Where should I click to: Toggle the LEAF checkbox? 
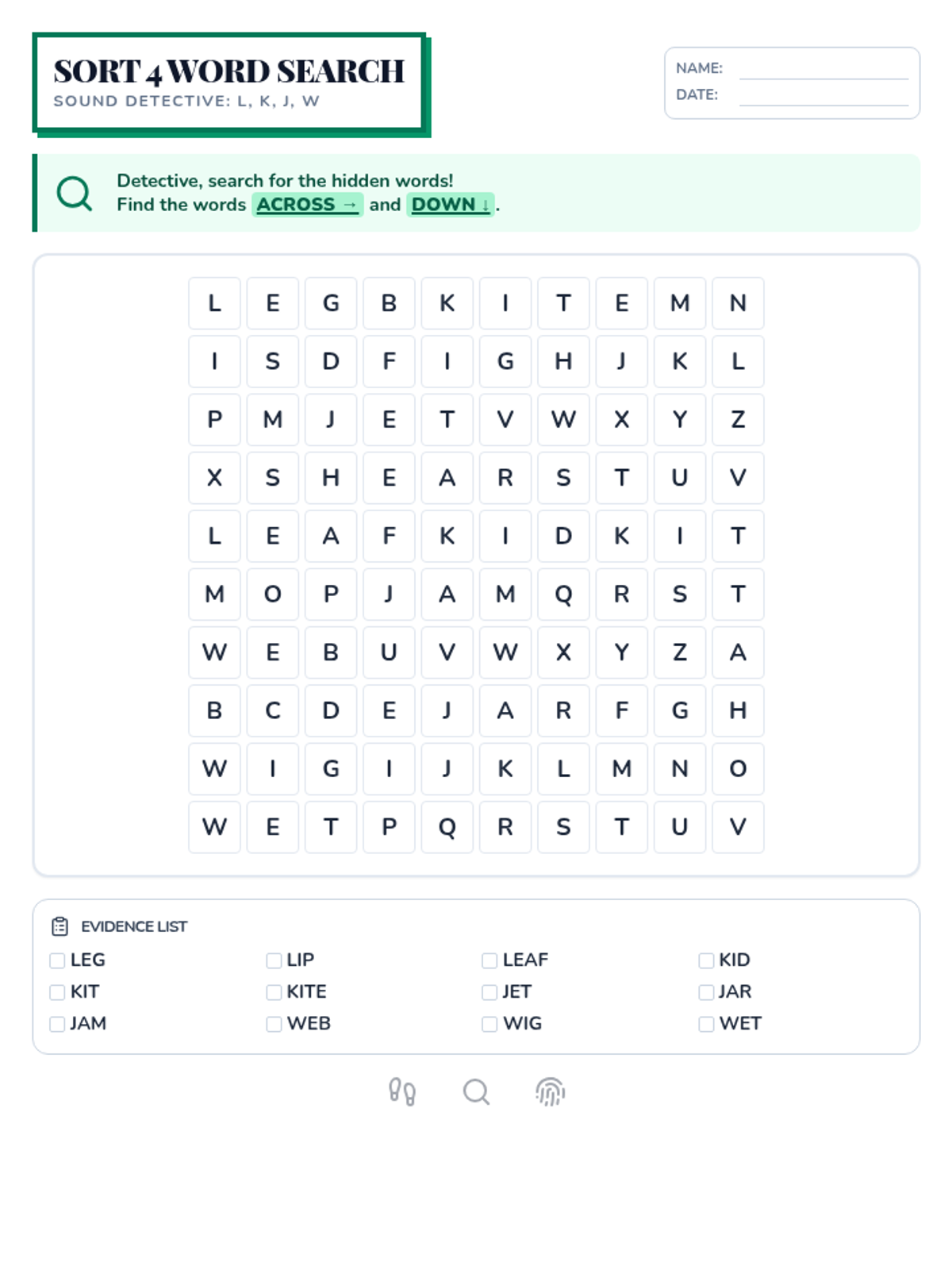pyautogui.click(x=489, y=960)
